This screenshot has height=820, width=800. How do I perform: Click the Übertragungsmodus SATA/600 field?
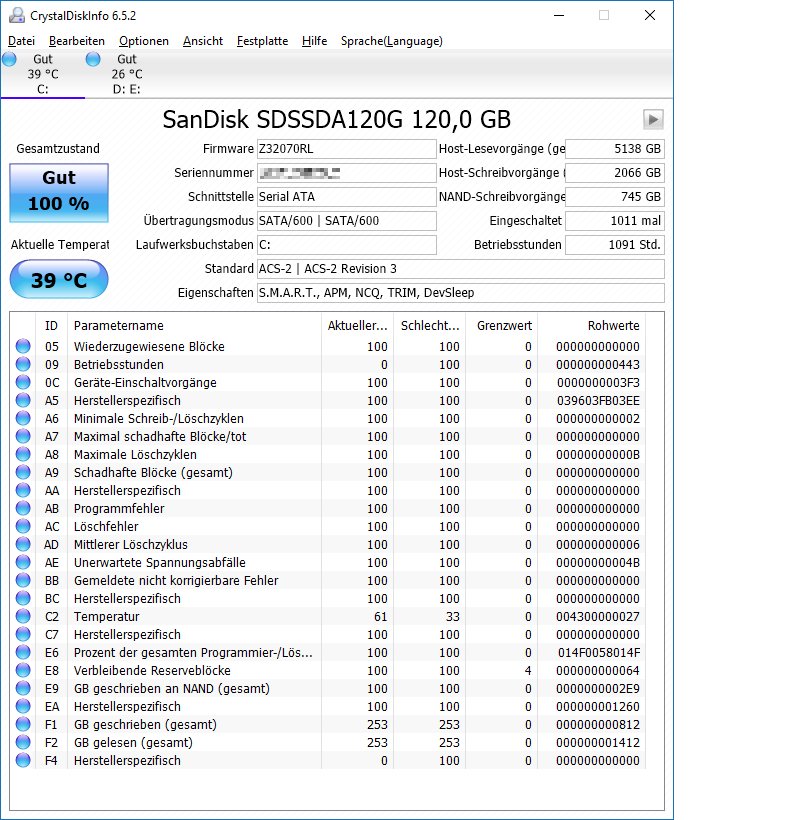347,221
